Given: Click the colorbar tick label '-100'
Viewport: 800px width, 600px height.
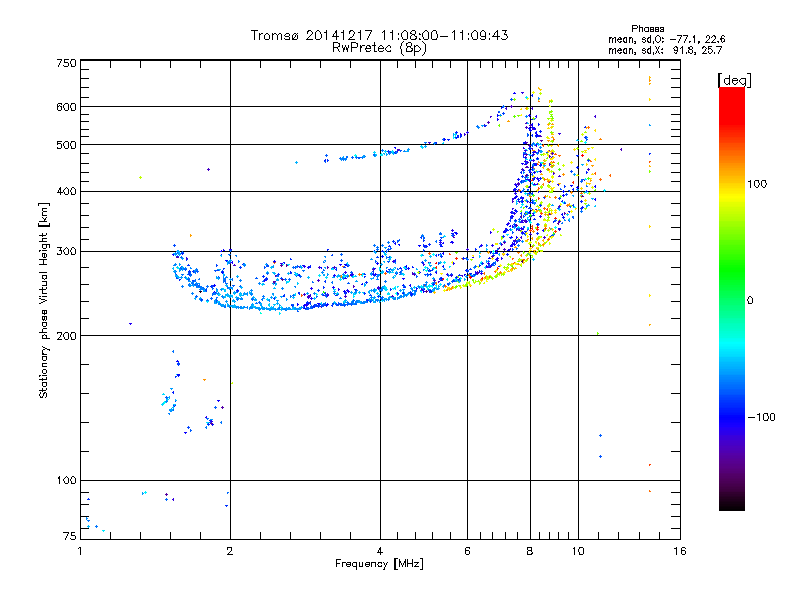Looking at the screenshot, I should click(762, 417).
